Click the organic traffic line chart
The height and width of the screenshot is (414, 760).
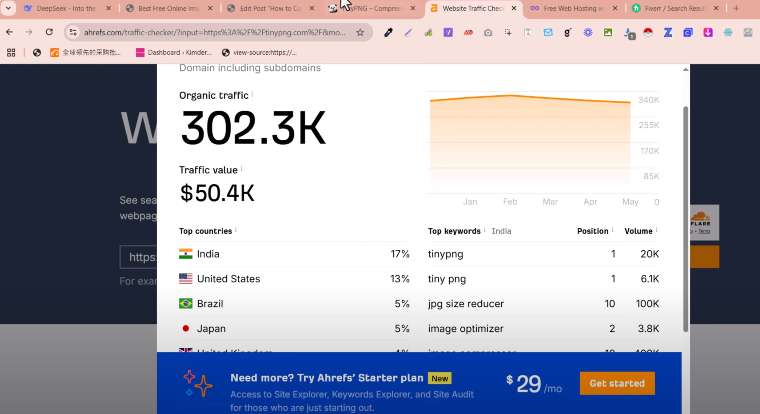[529, 143]
